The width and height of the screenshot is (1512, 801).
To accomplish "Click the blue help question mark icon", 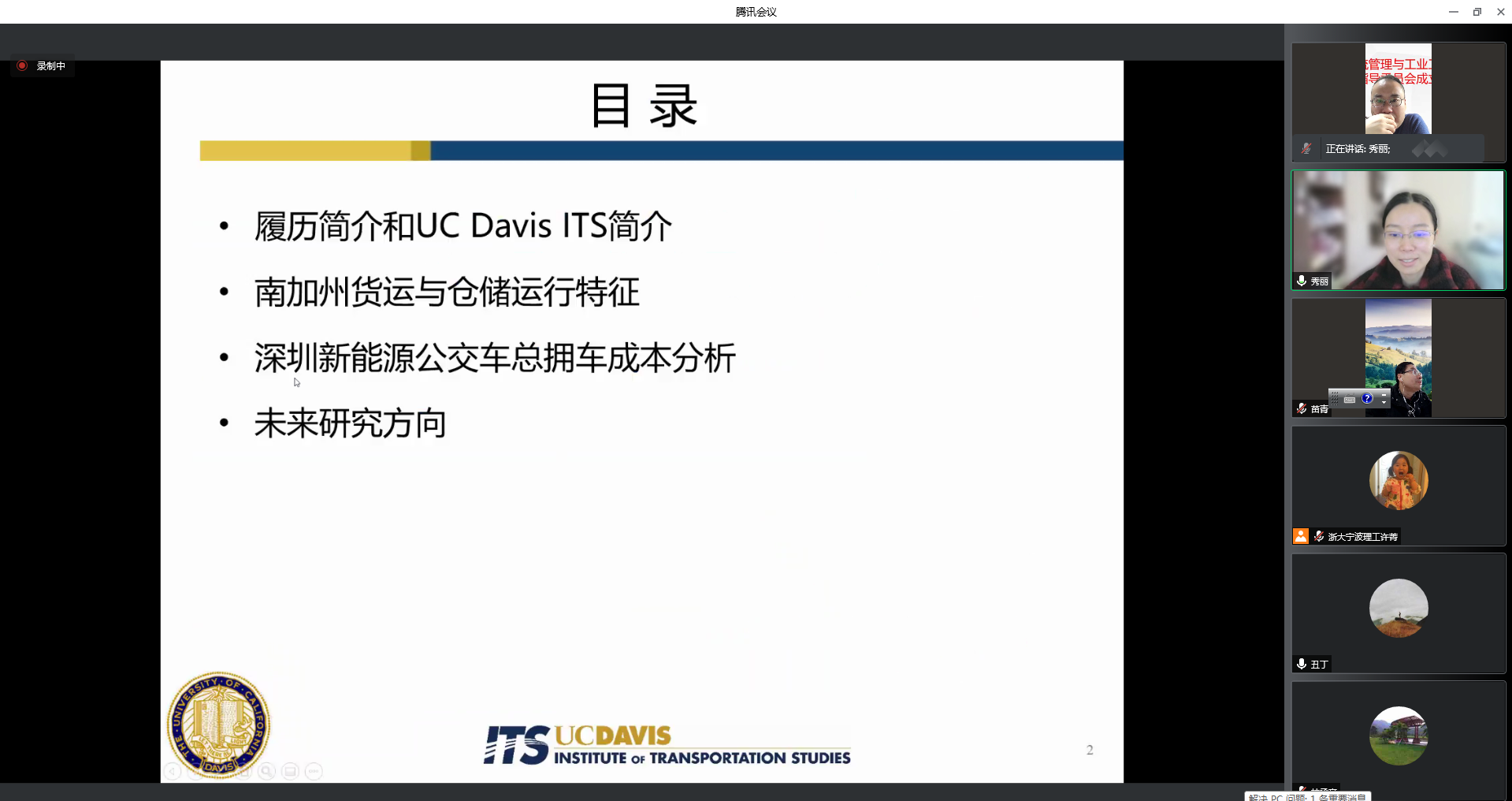I will pos(1367,399).
